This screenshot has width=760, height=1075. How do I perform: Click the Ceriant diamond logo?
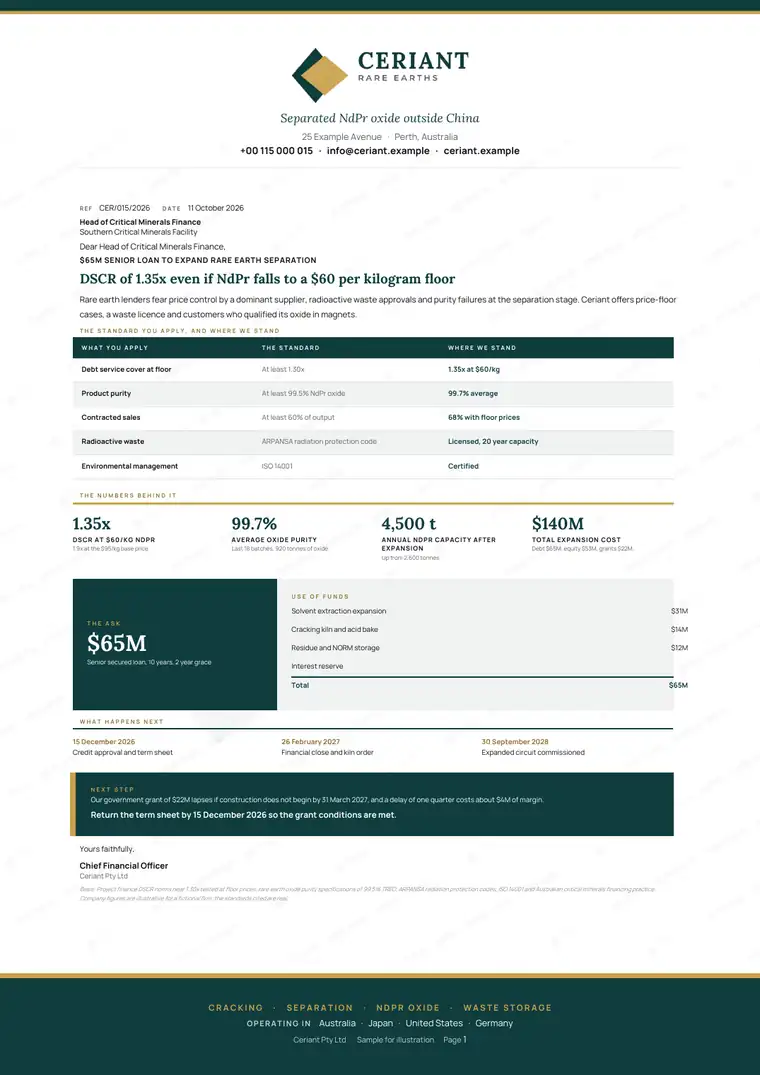coord(320,75)
